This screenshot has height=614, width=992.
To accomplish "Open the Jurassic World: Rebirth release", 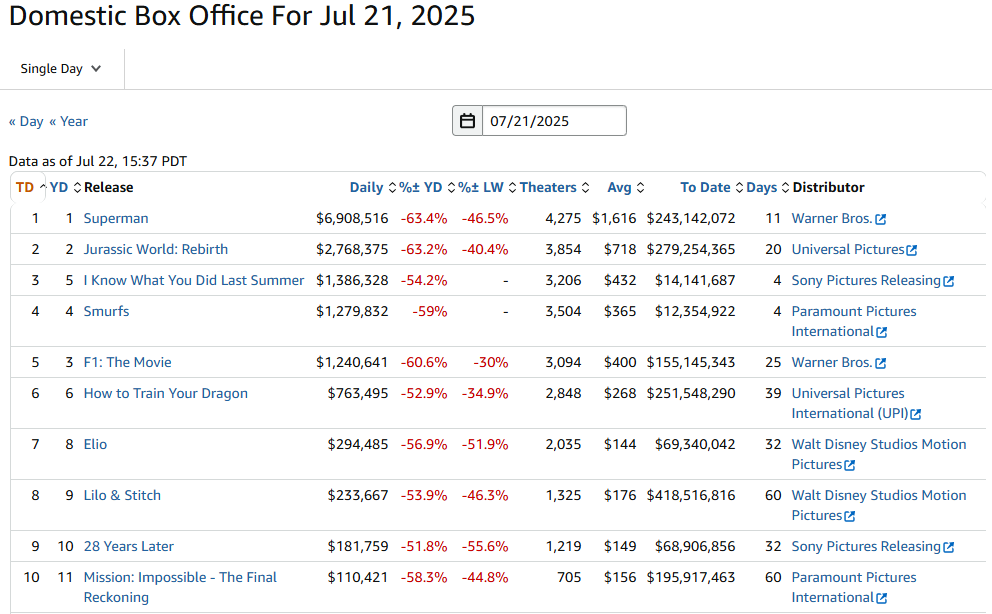I will click(156, 249).
